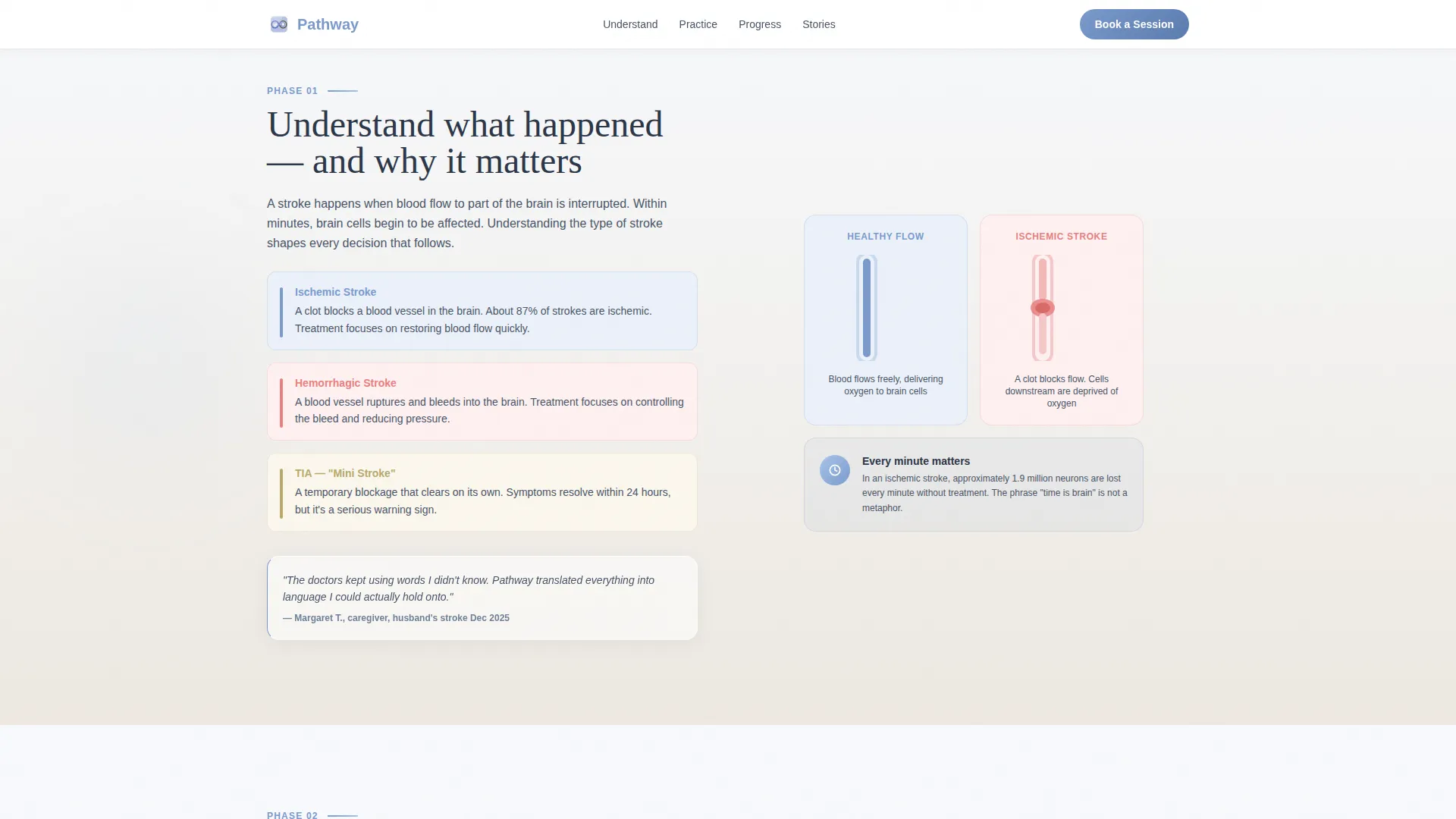1456x819 pixels.
Task: Click the healthy blood vessel illustration
Action: point(867,308)
